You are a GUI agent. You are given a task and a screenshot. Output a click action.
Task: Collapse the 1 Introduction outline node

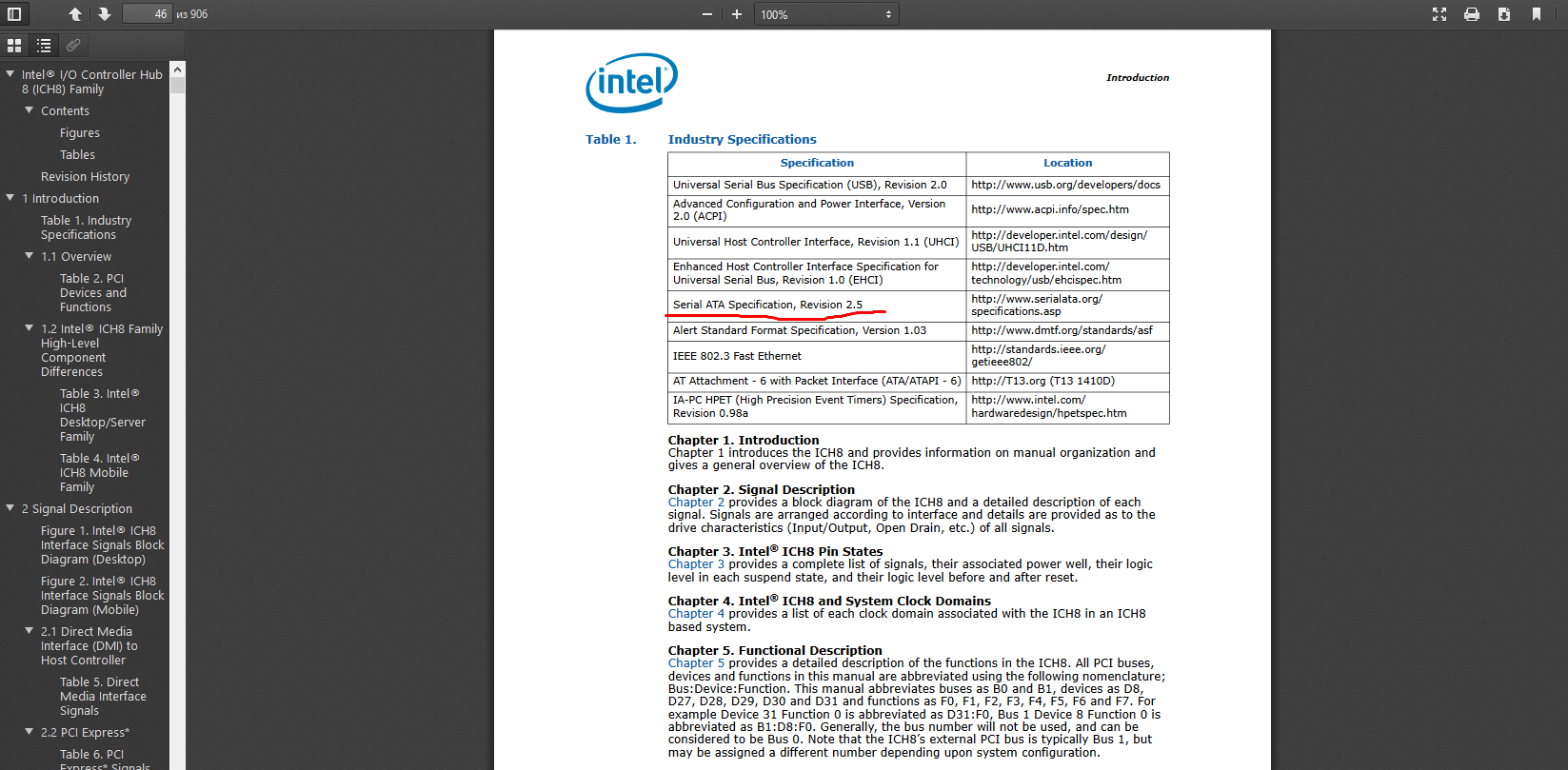(10, 198)
